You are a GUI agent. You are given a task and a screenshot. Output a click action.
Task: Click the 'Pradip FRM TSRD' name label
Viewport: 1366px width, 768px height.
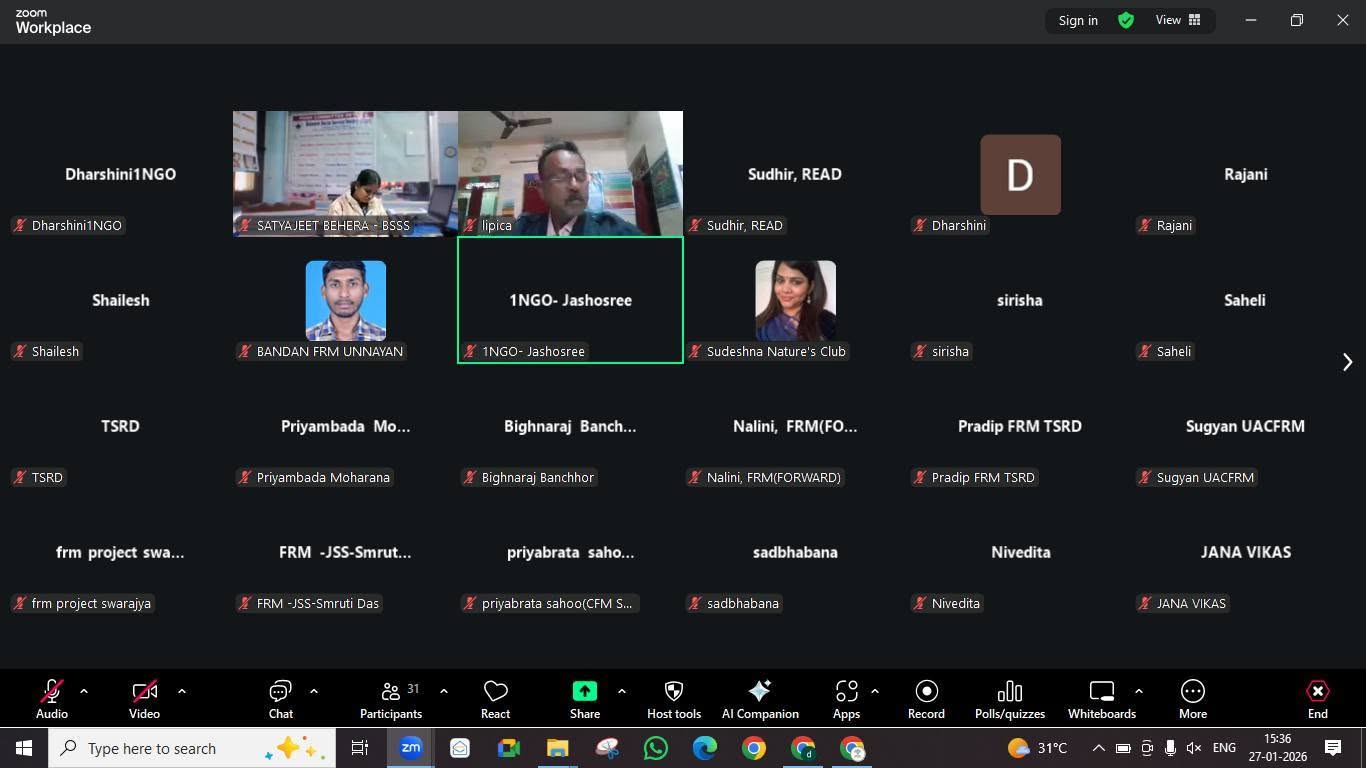click(983, 477)
